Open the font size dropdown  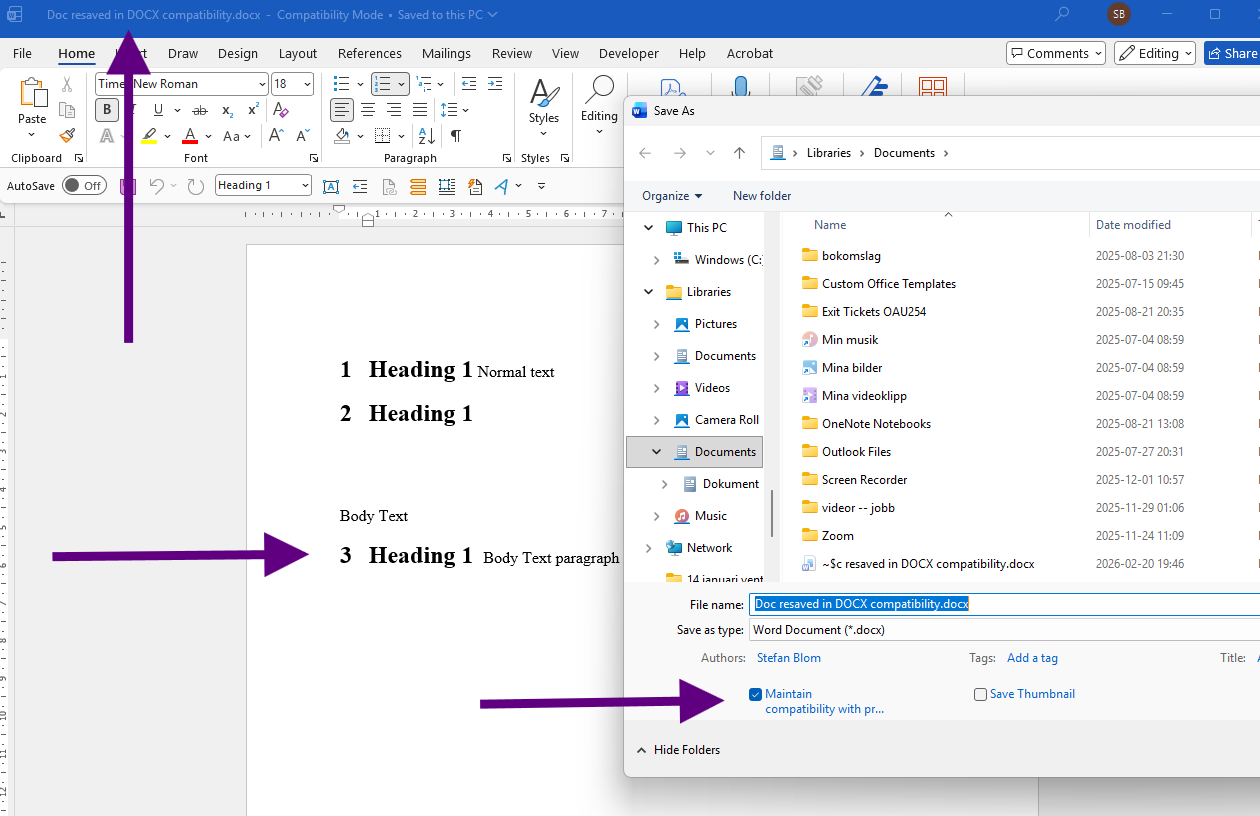[306, 84]
